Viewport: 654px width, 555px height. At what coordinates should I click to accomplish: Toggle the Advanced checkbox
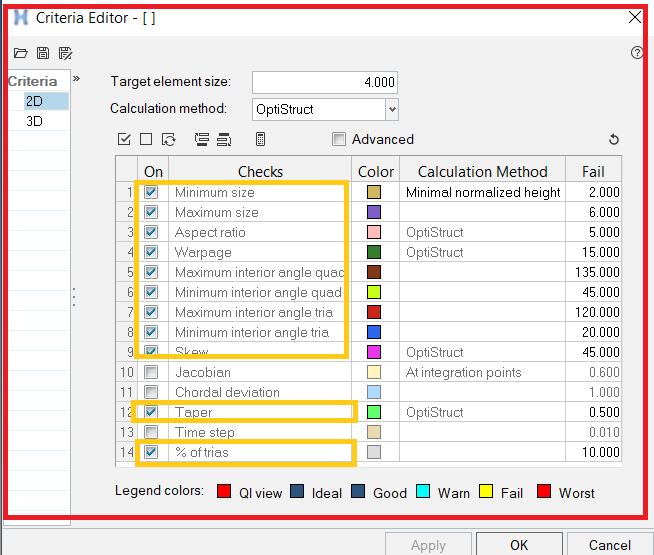[339, 139]
